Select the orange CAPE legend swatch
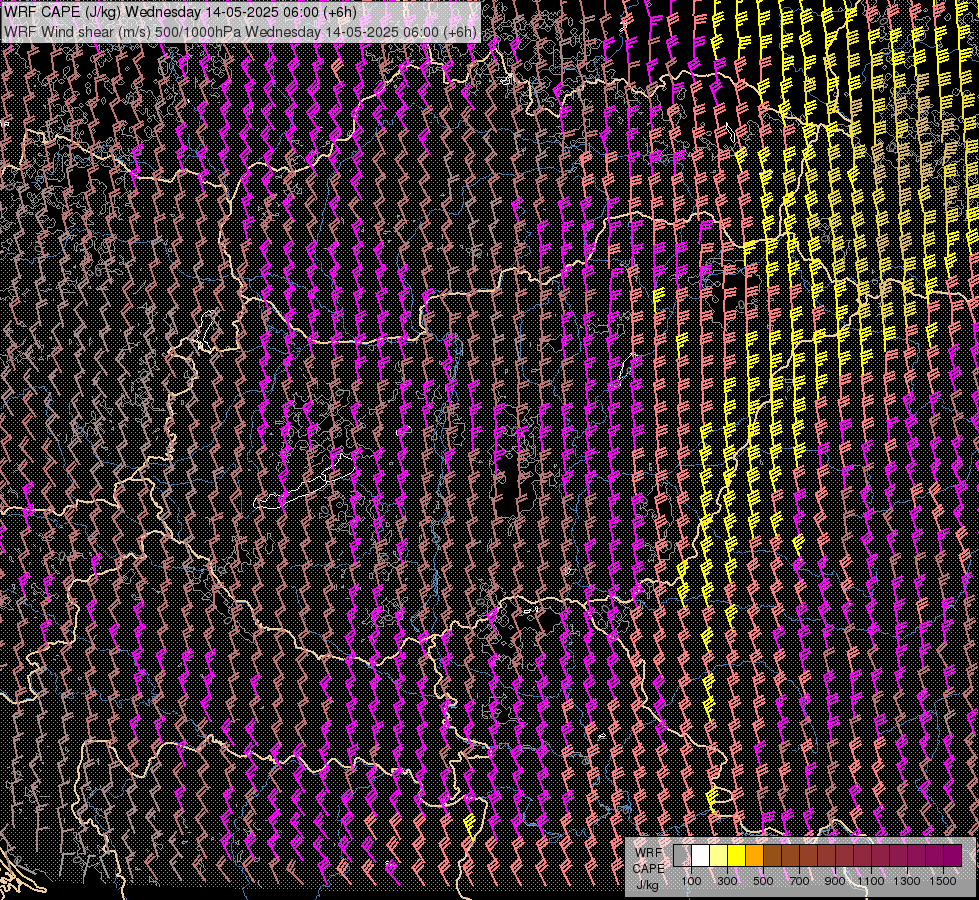 click(x=754, y=856)
